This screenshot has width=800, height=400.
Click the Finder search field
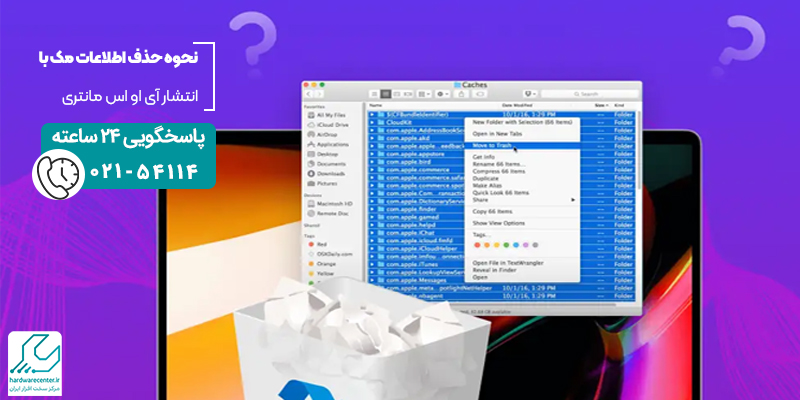tap(590, 92)
